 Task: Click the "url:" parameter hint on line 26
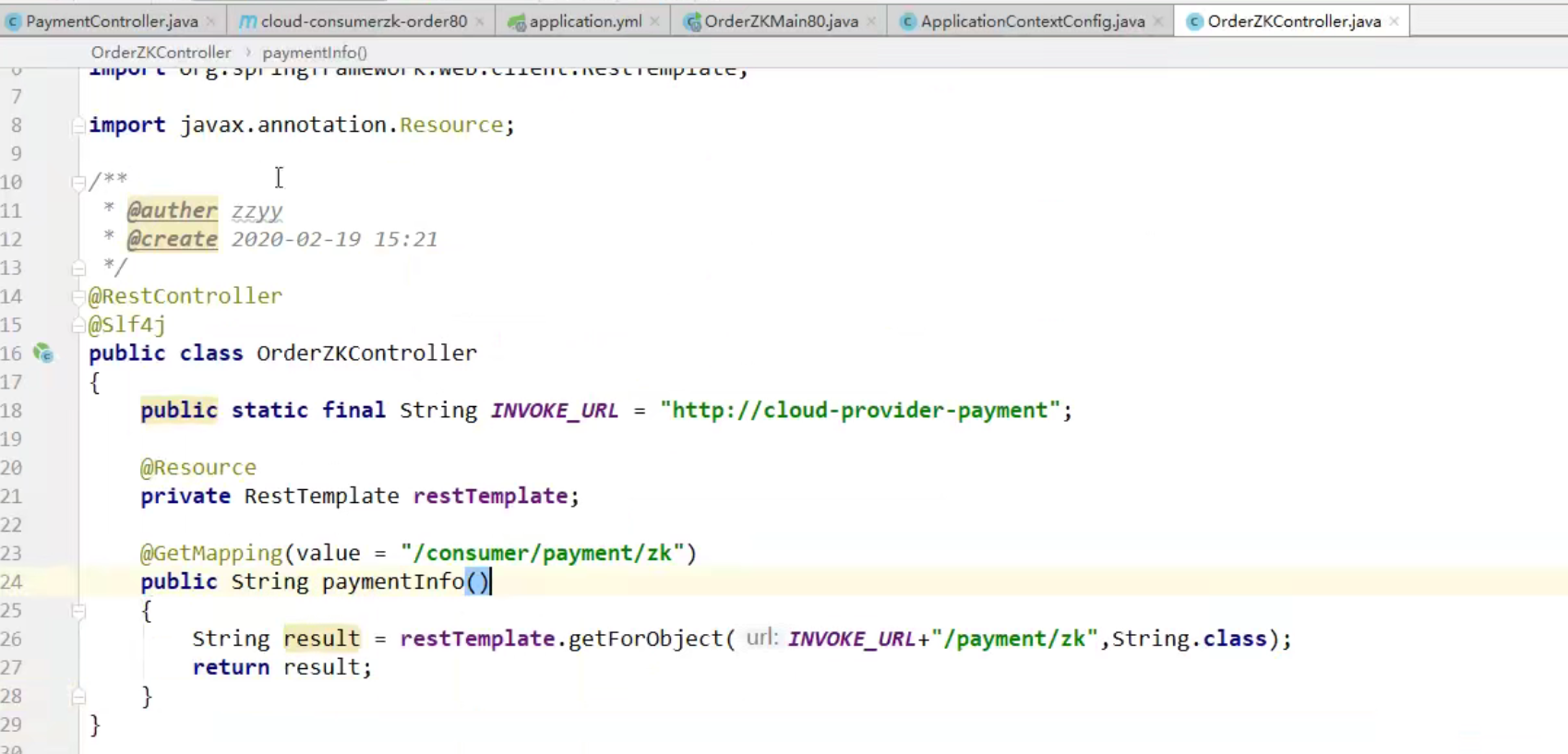(x=762, y=639)
